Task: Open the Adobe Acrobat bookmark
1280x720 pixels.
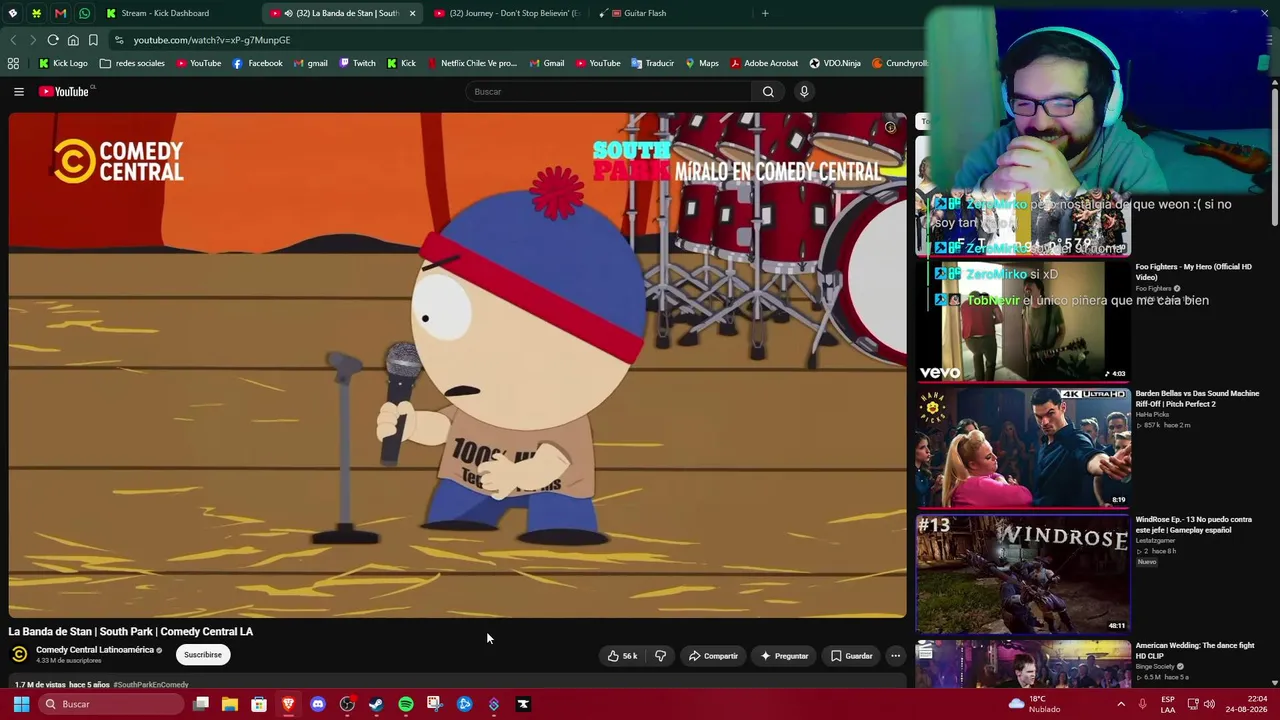Action: (764, 63)
